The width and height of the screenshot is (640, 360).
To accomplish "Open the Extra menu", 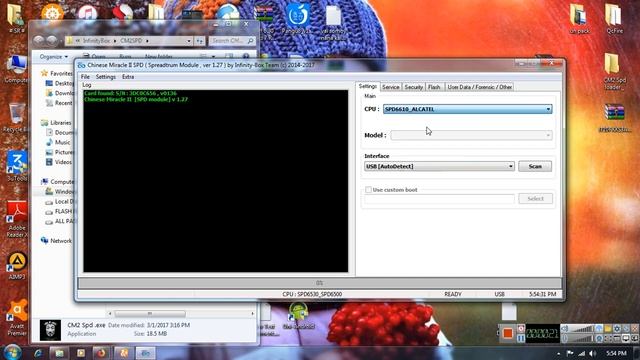I will pyautogui.click(x=128, y=77).
